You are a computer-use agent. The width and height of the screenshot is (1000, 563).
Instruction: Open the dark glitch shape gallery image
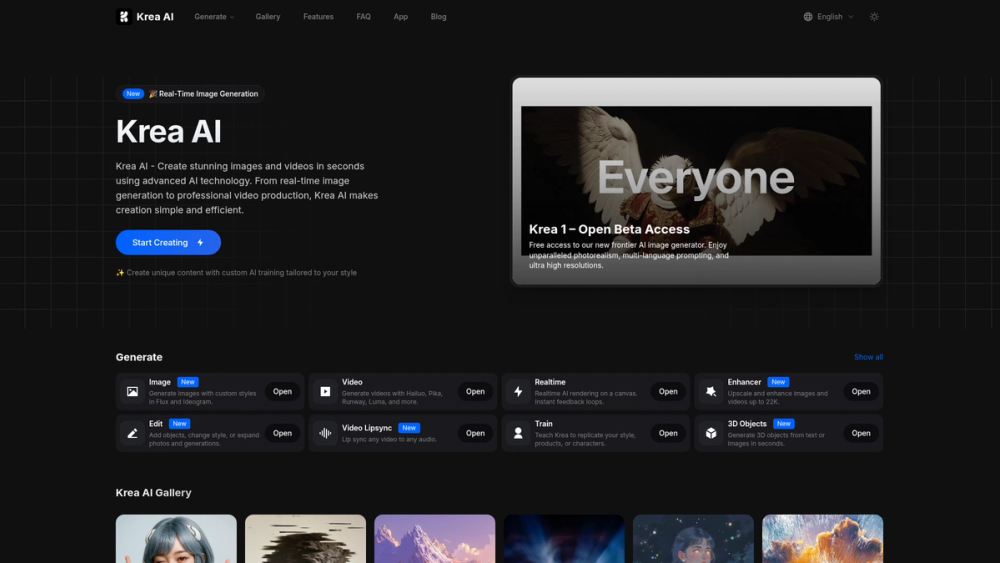pos(305,539)
